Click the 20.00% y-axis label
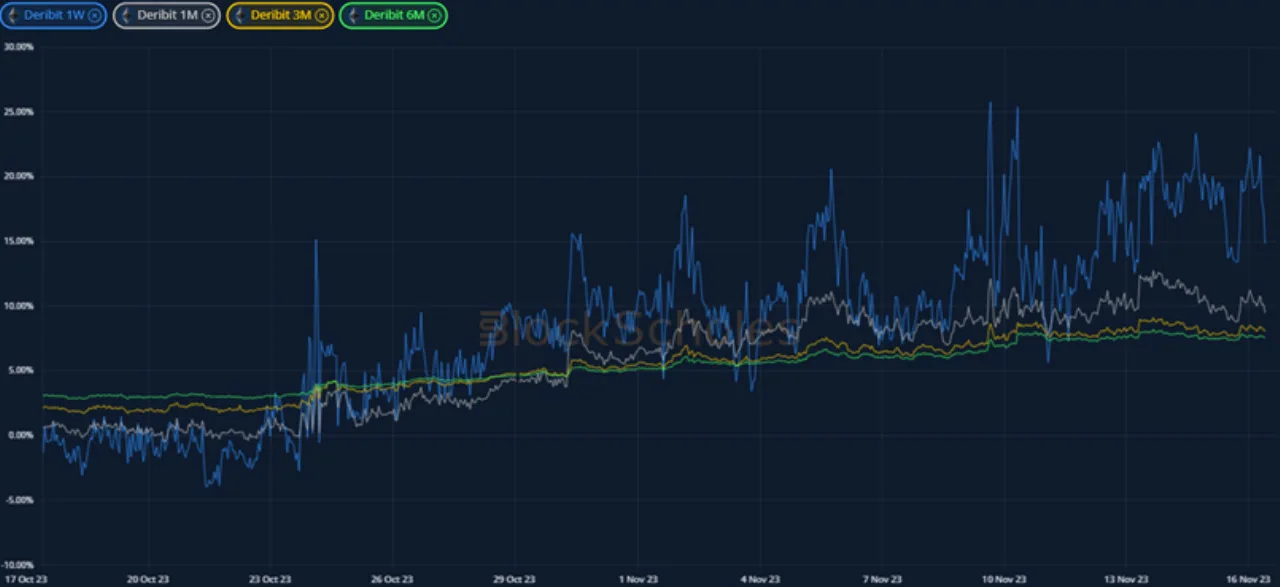 (18, 176)
